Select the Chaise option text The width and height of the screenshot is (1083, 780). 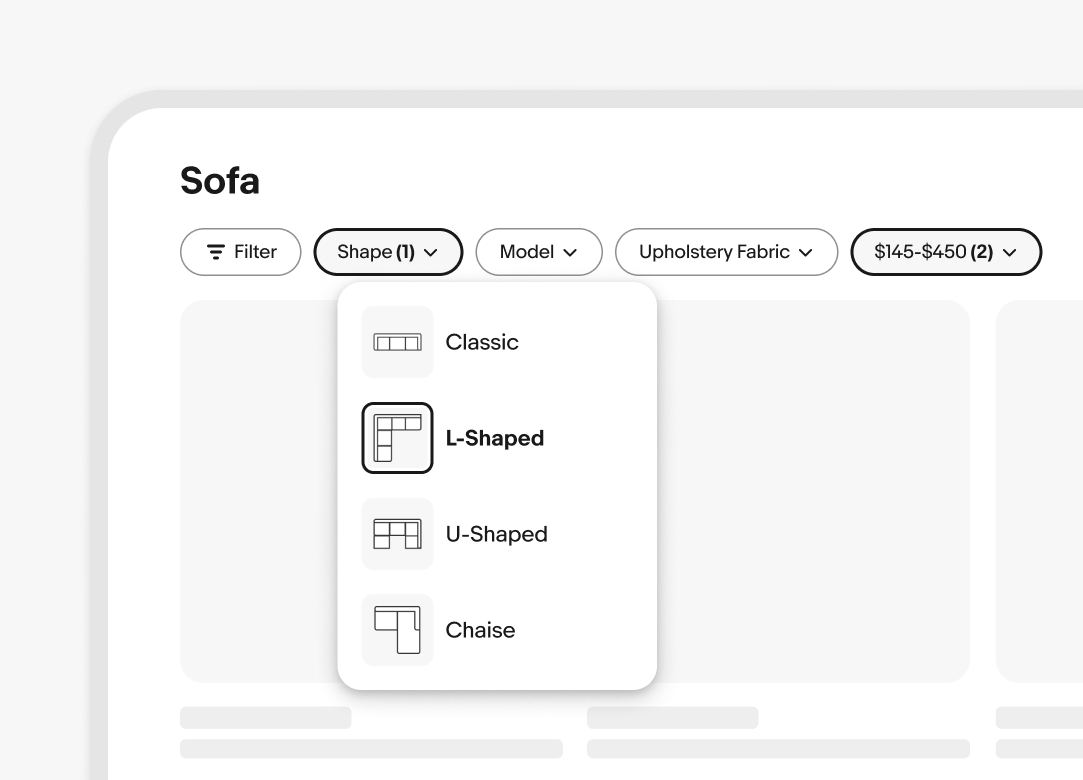pos(480,630)
